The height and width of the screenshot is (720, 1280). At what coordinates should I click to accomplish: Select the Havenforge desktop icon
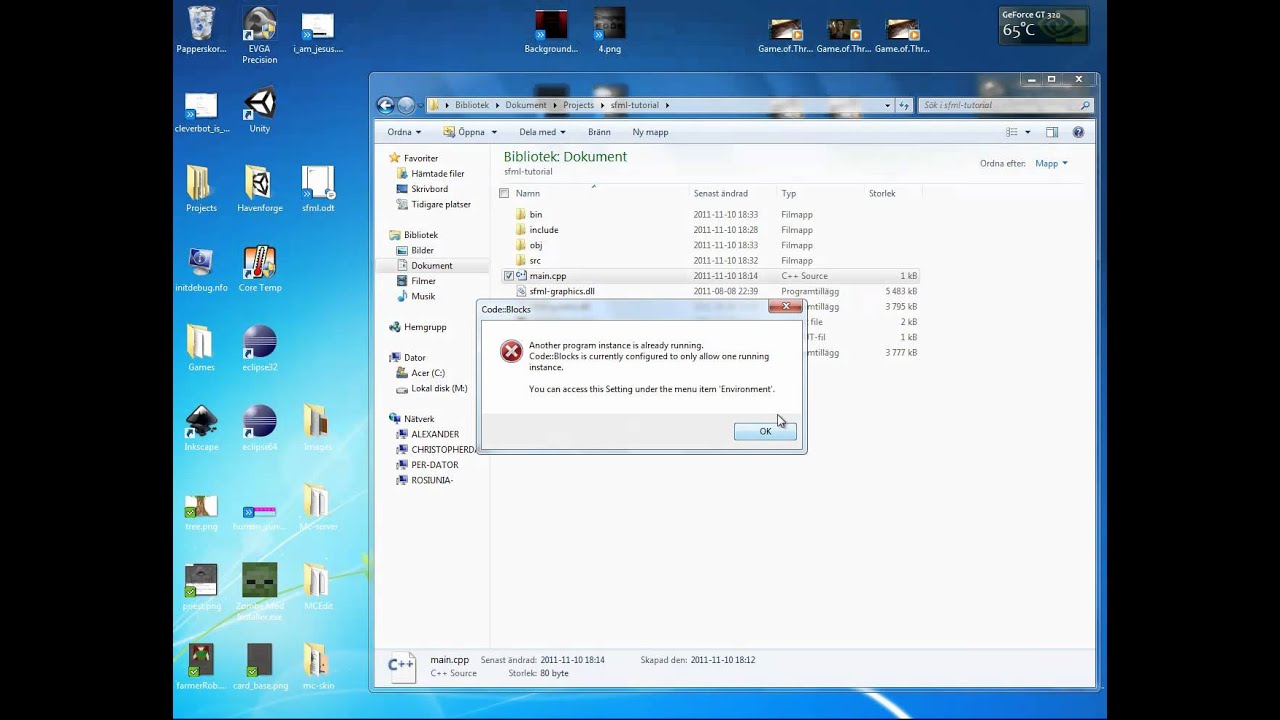click(259, 189)
